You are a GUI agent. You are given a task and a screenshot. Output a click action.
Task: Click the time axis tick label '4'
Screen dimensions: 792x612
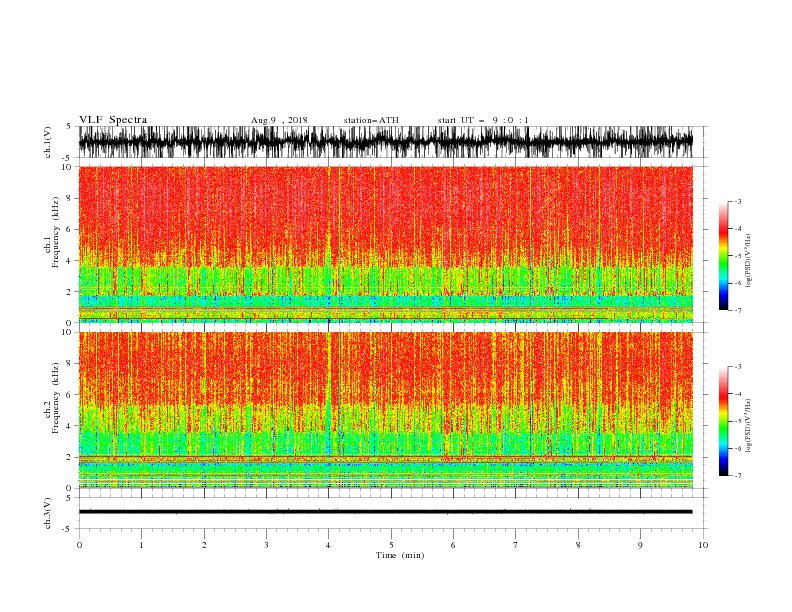click(x=328, y=545)
